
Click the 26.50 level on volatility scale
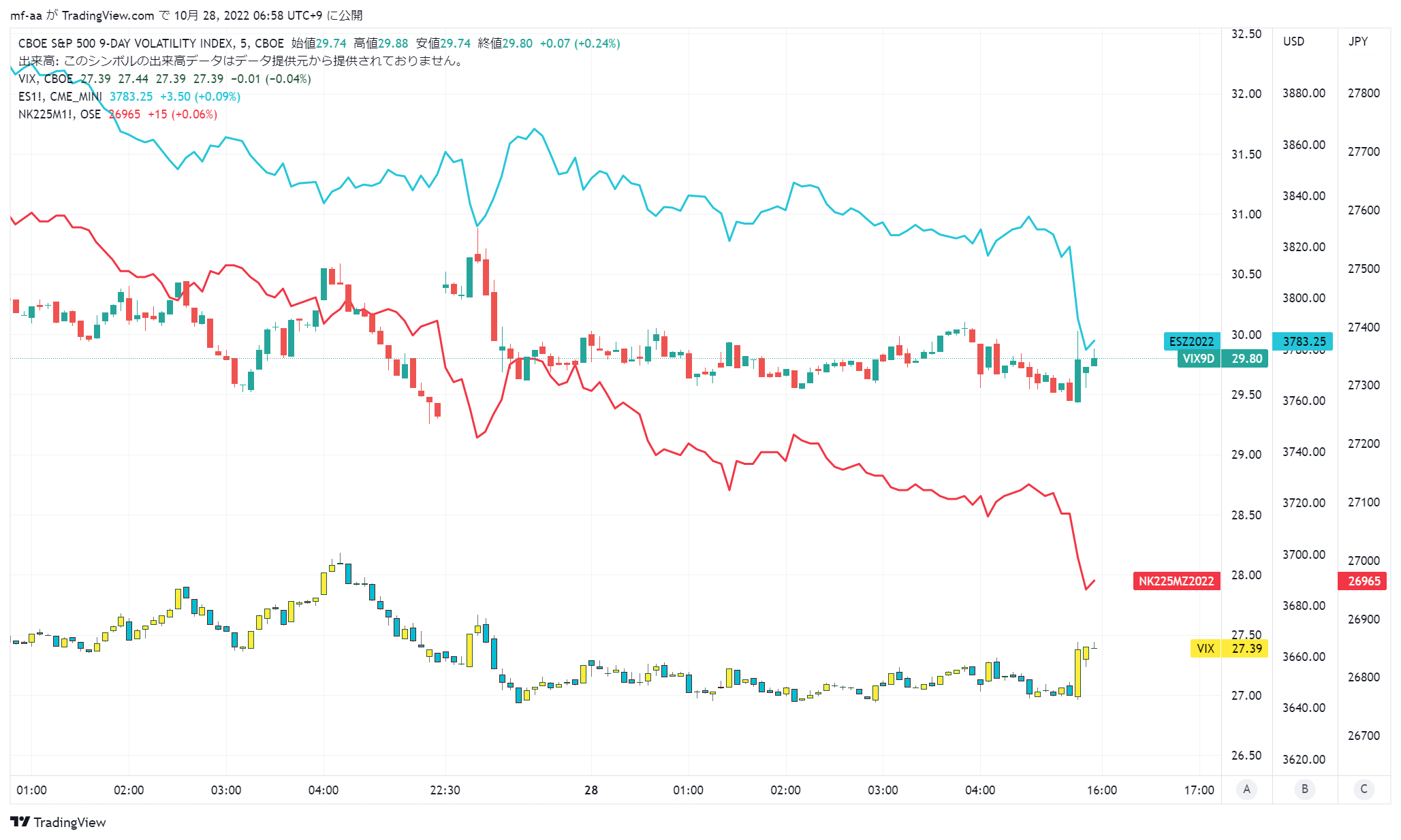(1246, 756)
